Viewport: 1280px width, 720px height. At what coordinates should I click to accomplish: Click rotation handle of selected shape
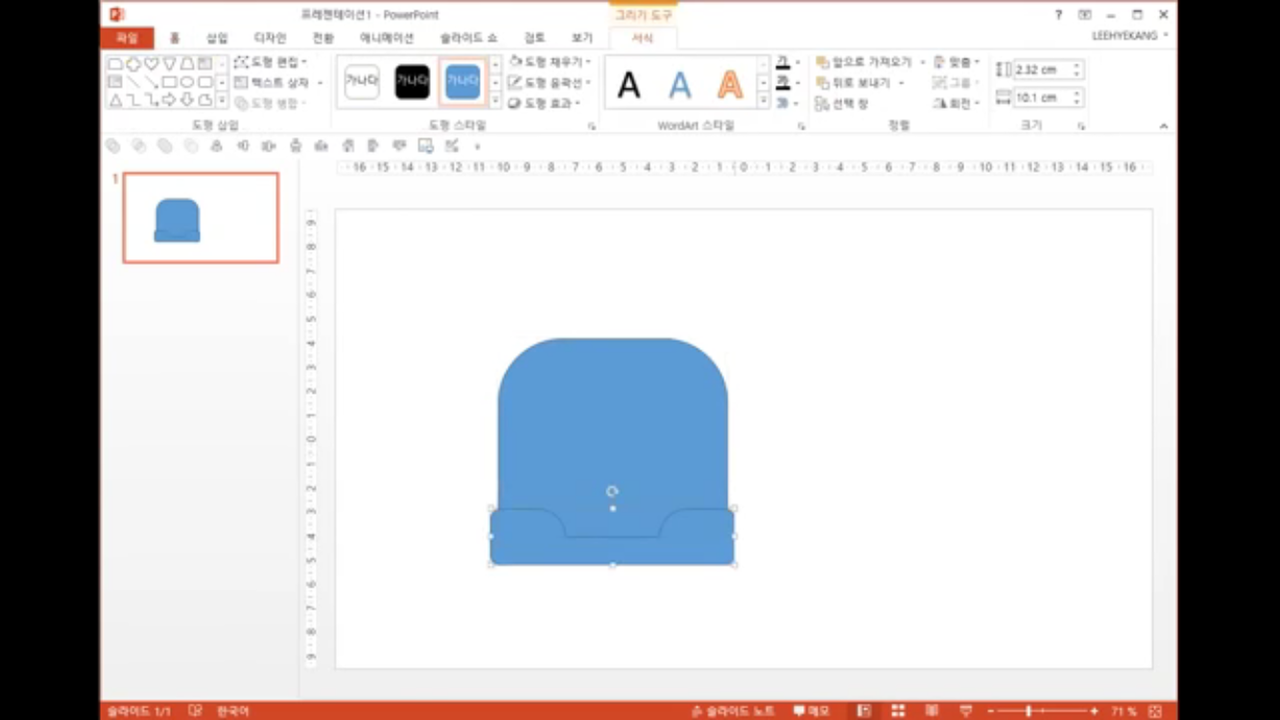(x=612, y=491)
